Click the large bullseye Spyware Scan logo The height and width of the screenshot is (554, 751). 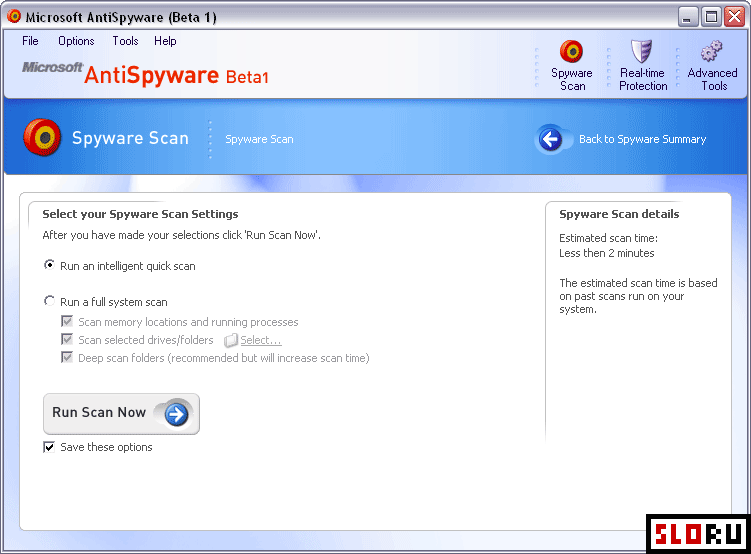(42, 138)
